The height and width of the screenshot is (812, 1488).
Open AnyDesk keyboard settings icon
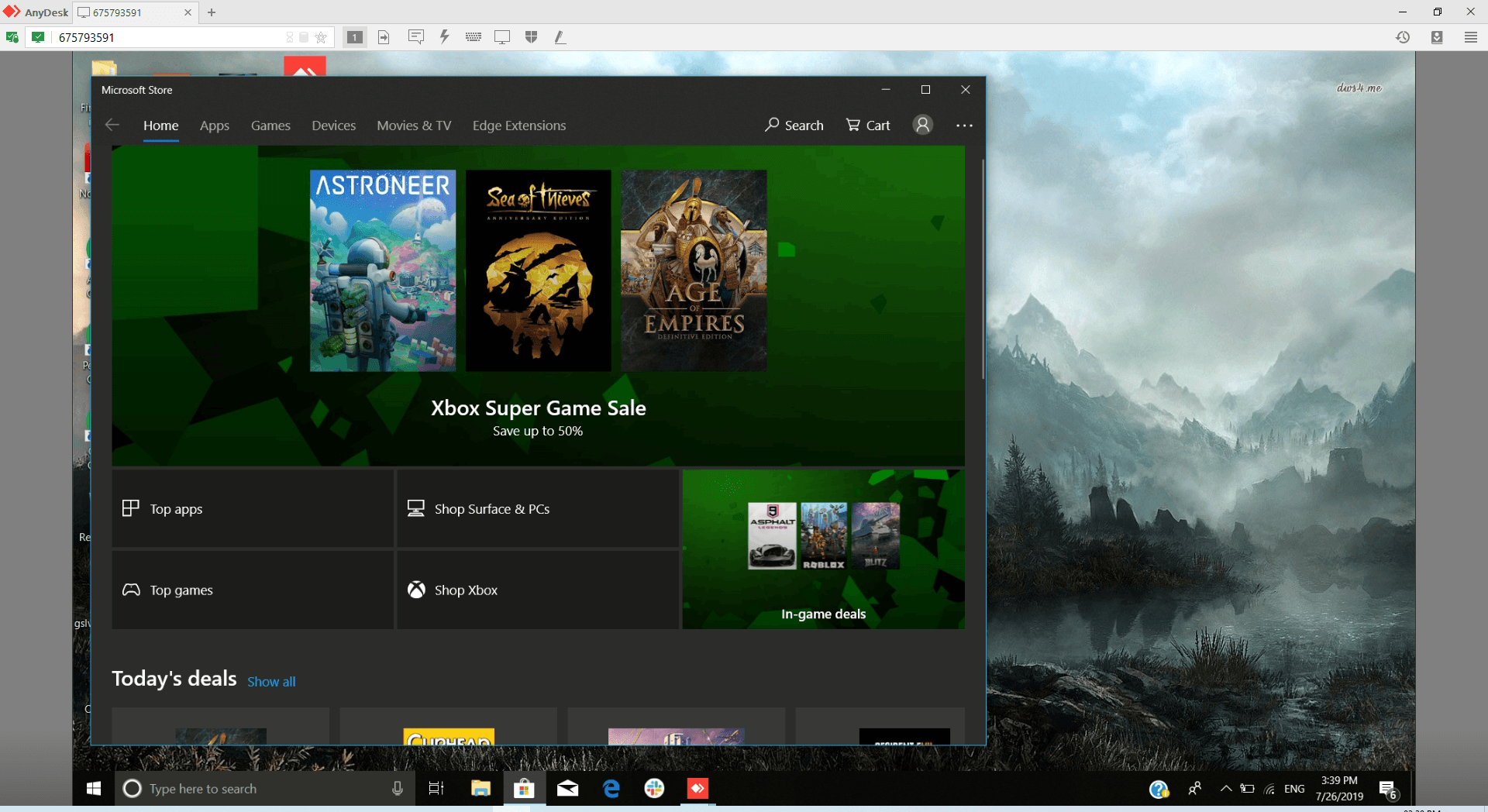[474, 37]
